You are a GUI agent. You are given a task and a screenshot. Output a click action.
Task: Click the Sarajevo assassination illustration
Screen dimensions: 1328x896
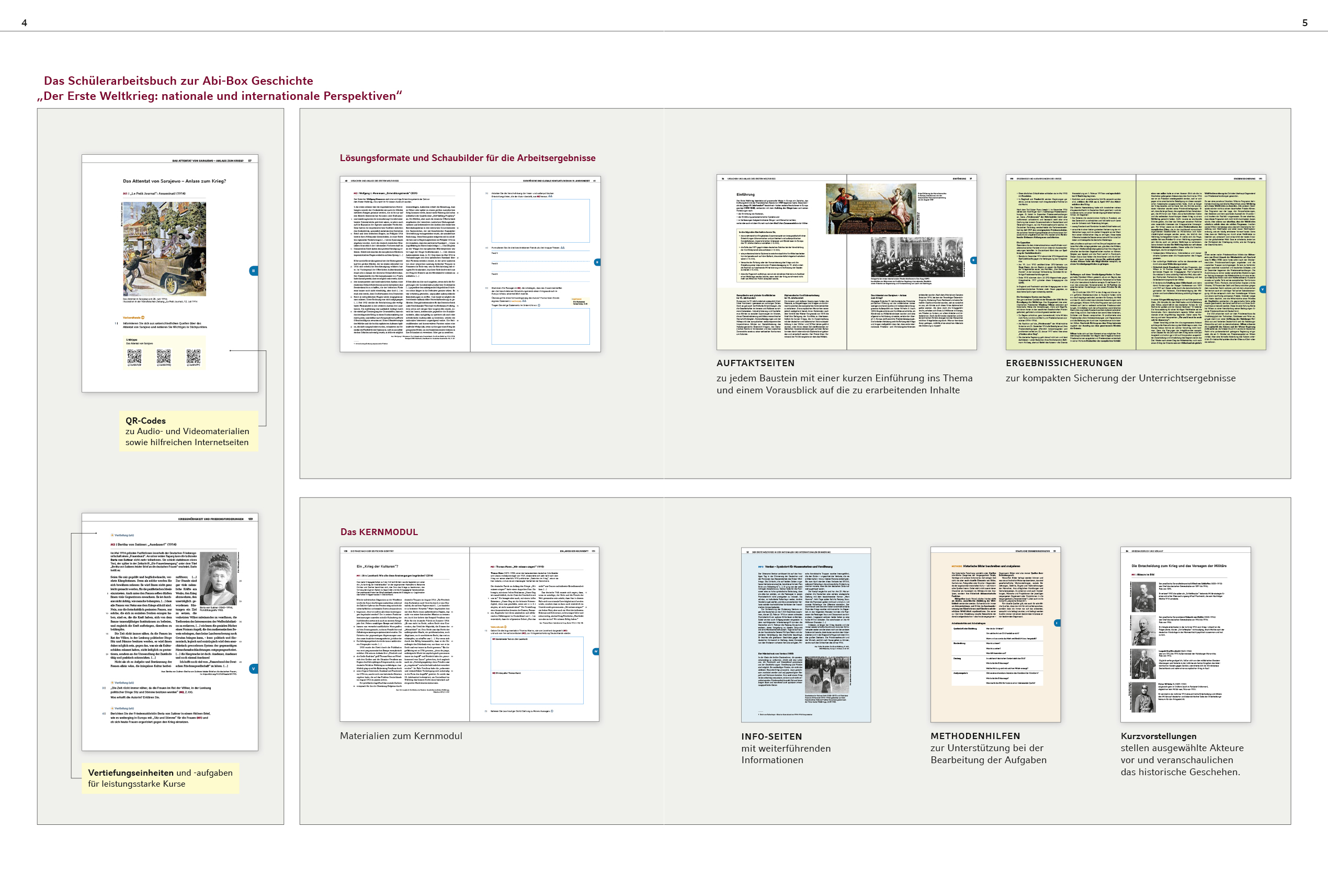165,248
